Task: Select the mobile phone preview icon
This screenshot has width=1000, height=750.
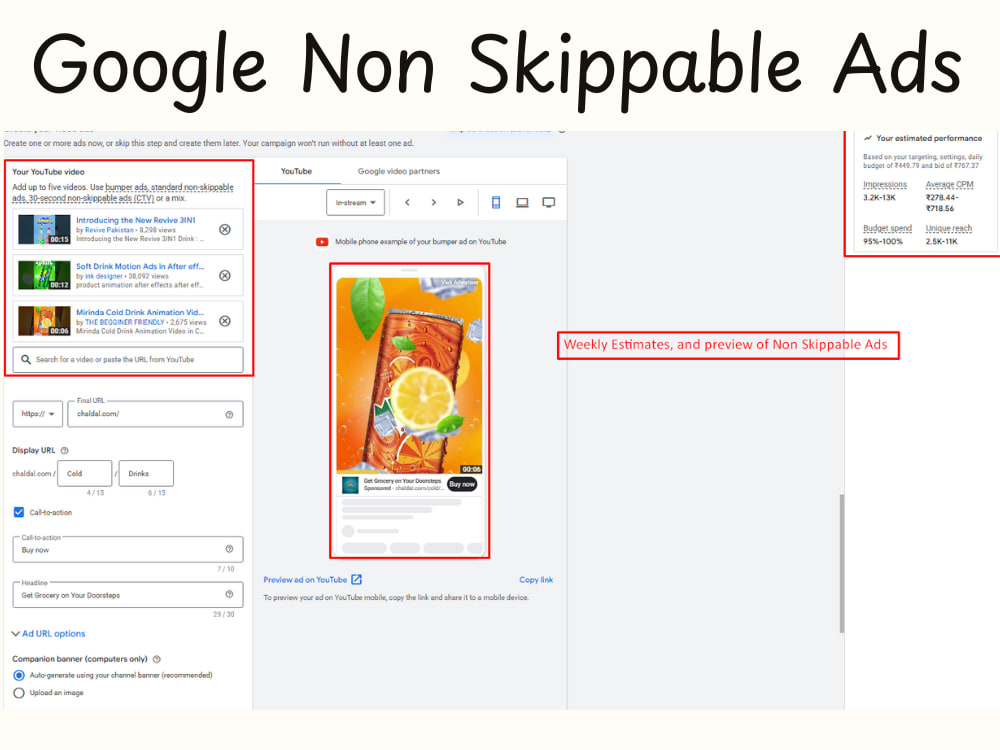Action: (496, 202)
